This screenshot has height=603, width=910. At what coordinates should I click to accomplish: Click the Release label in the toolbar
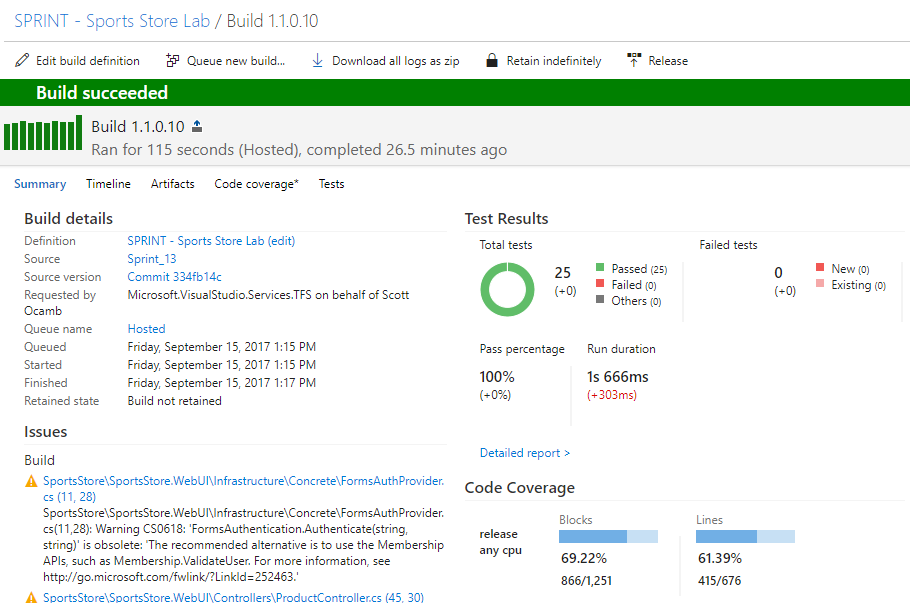pos(668,61)
